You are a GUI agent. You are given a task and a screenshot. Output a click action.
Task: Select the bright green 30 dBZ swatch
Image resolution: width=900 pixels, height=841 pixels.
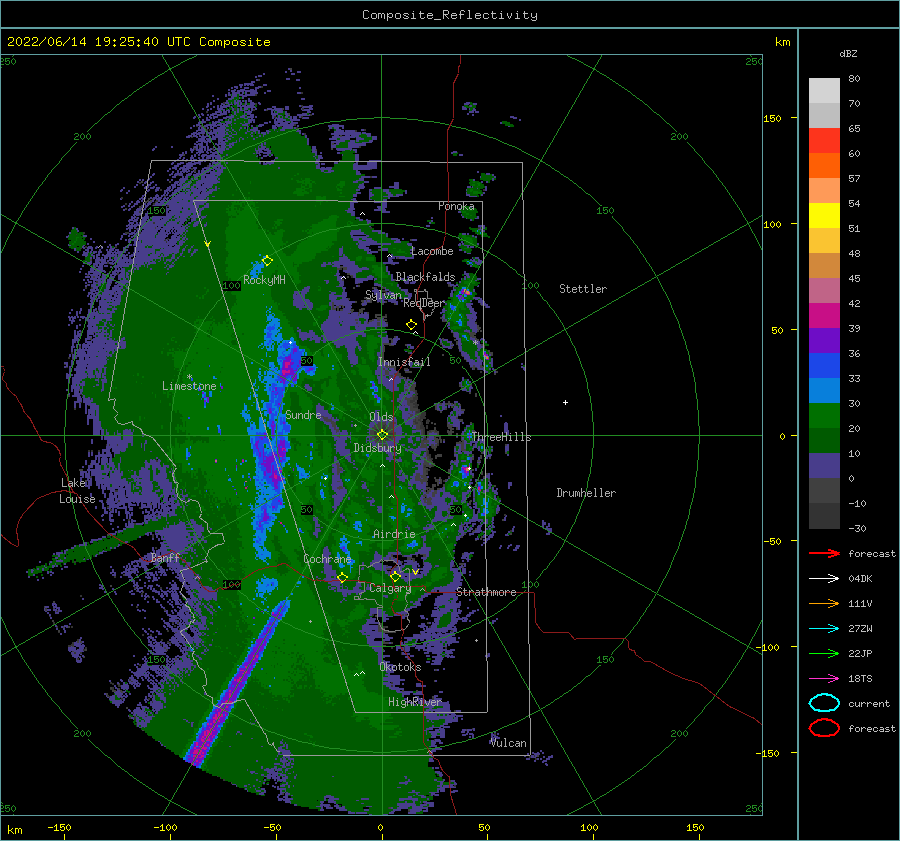[824, 416]
